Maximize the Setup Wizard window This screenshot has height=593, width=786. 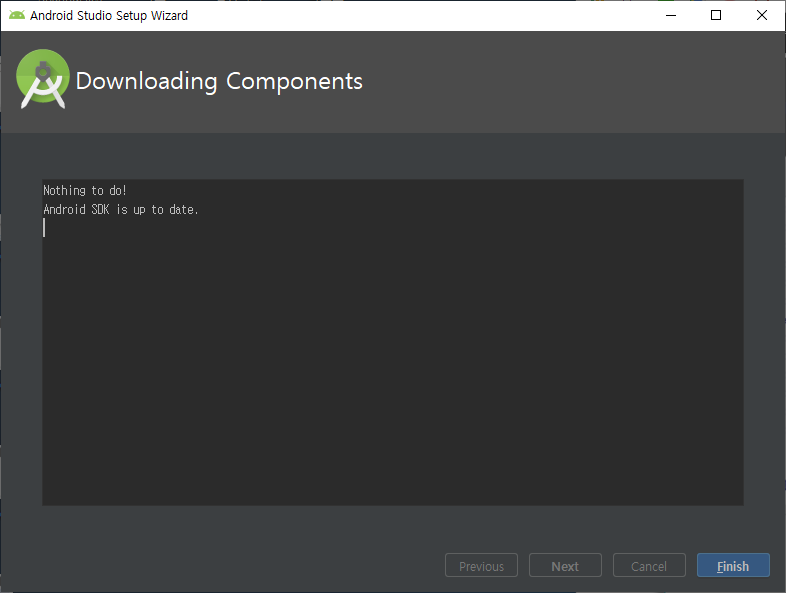pos(716,16)
